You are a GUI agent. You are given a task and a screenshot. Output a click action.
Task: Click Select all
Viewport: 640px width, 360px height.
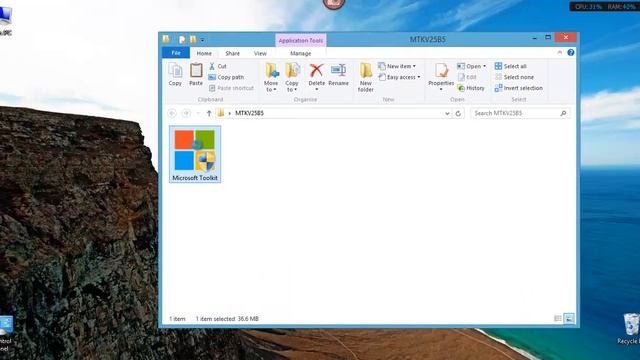coord(511,66)
